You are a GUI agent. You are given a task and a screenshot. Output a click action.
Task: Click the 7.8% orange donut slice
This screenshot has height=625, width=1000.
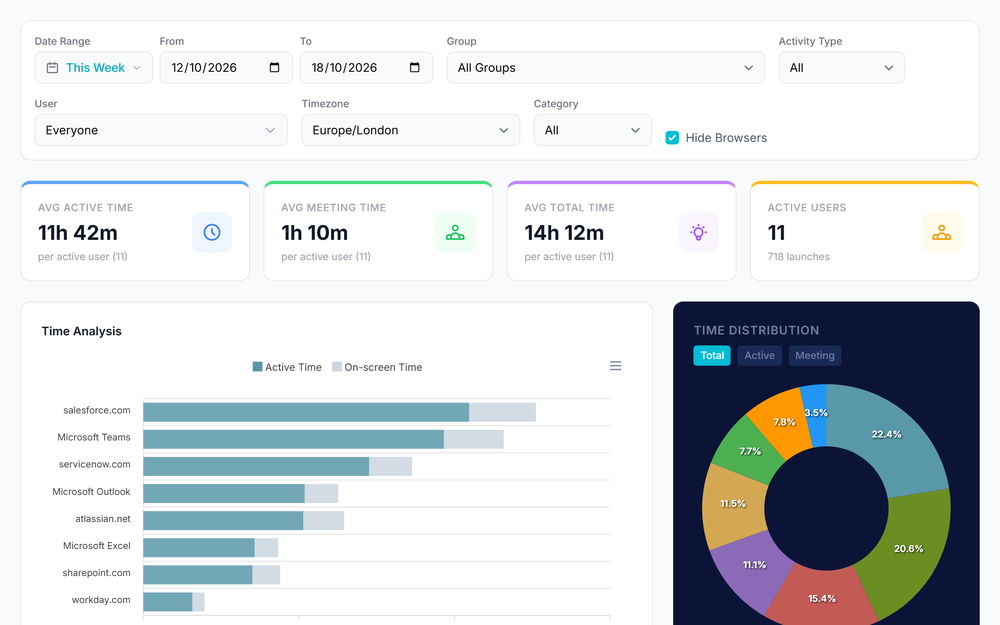point(784,422)
